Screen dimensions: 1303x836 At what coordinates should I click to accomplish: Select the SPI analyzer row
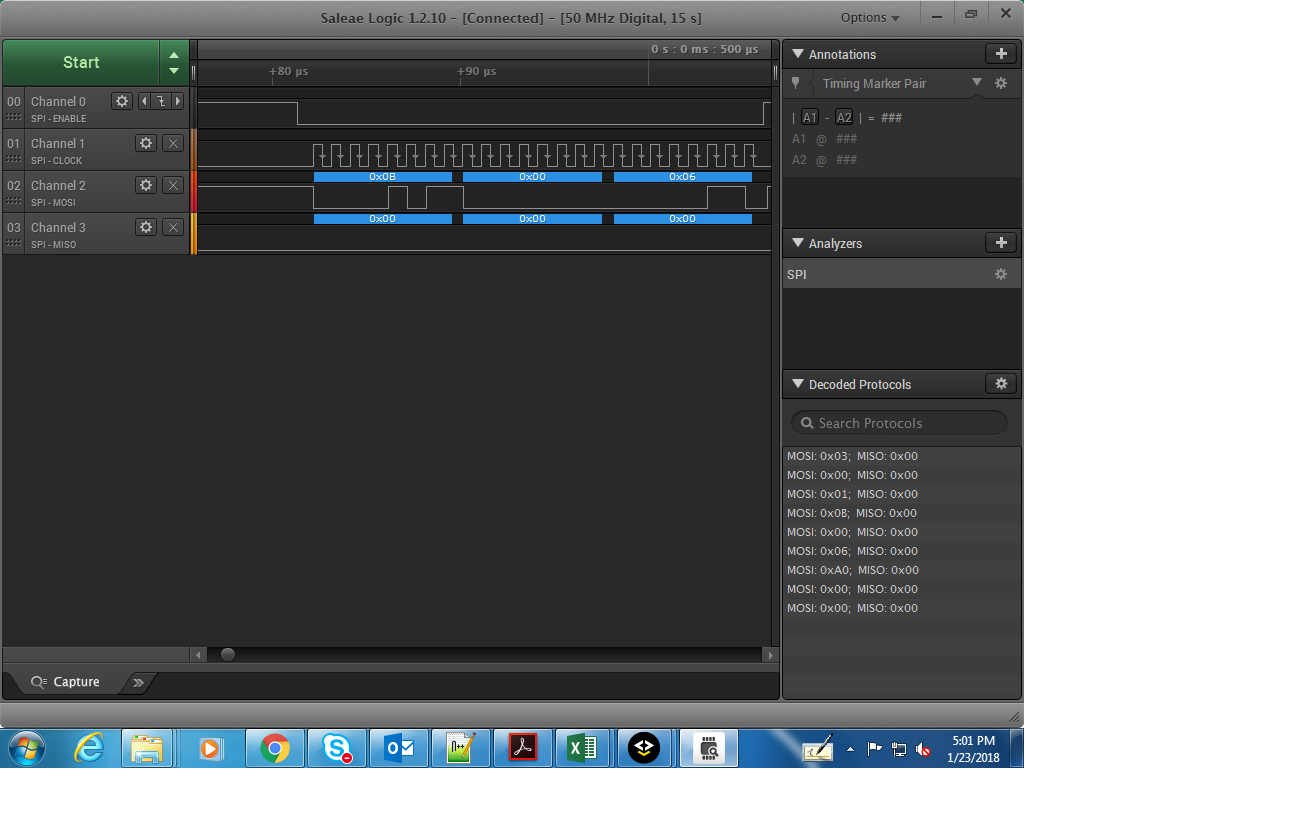coord(902,274)
